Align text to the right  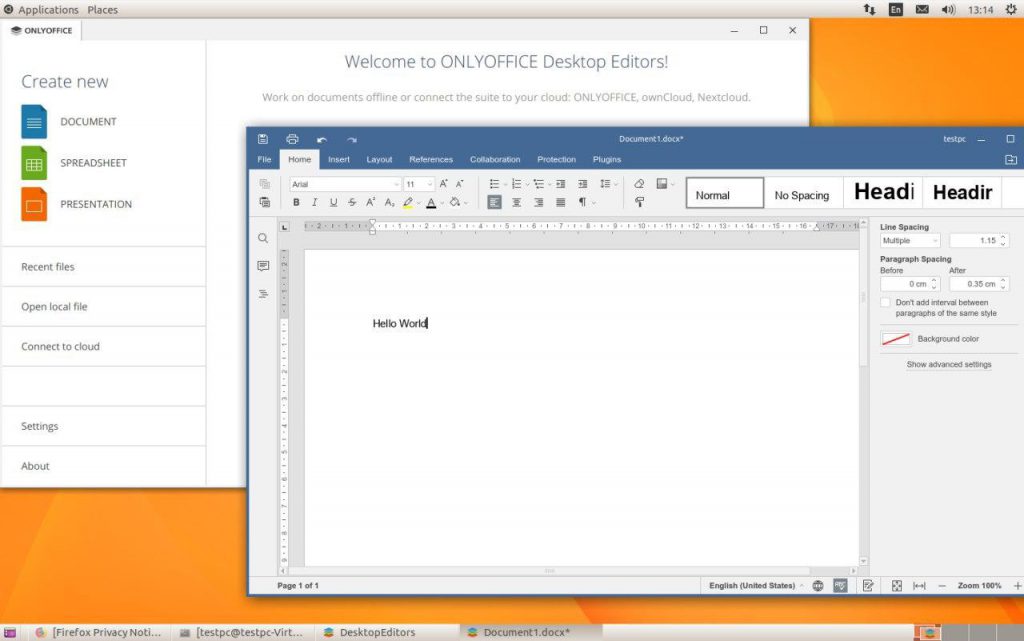coord(539,202)
